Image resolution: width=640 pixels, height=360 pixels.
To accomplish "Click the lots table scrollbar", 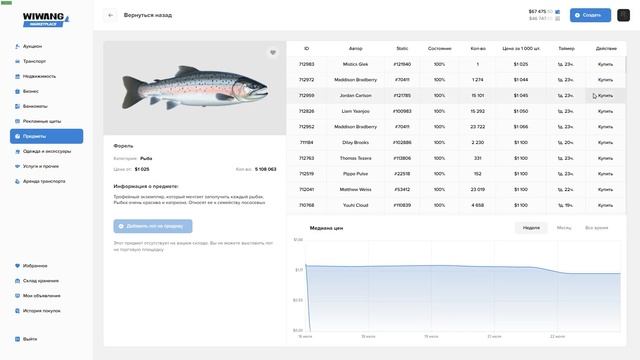I will point(625,64).
